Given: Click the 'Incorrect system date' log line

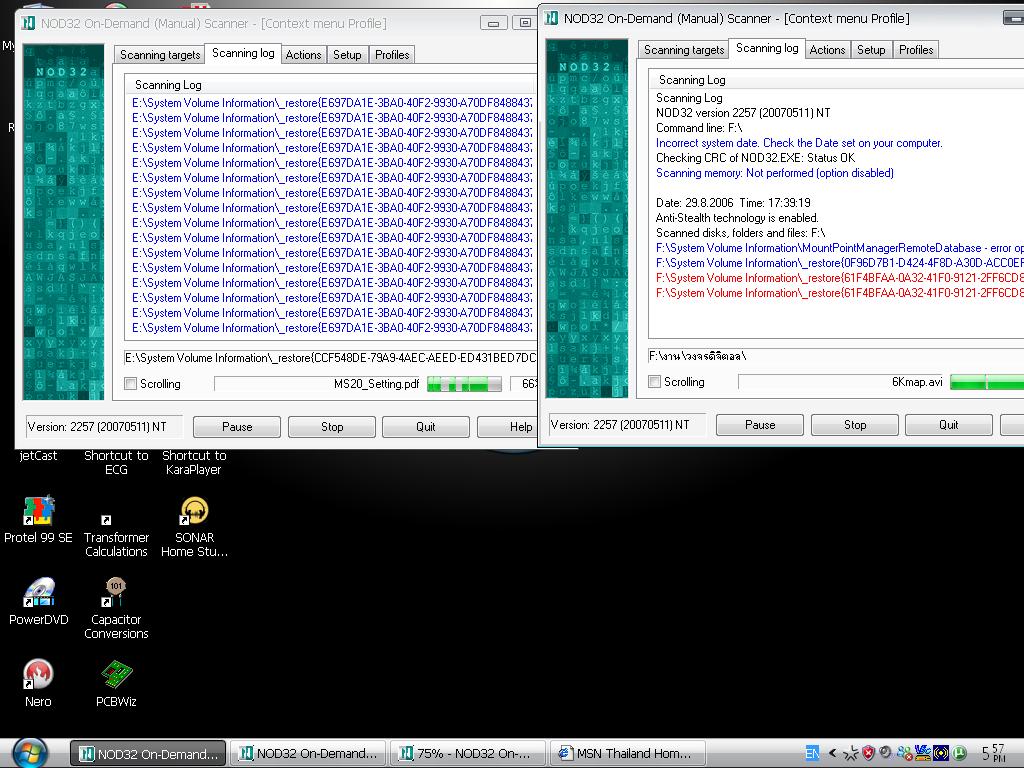Looking at the screenshot, I should point(799,143).
